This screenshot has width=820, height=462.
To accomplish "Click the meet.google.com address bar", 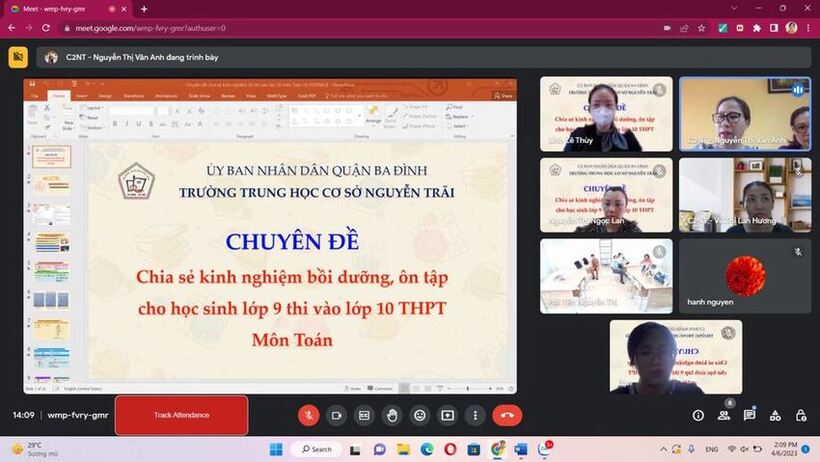I will [x=300, y=28].
